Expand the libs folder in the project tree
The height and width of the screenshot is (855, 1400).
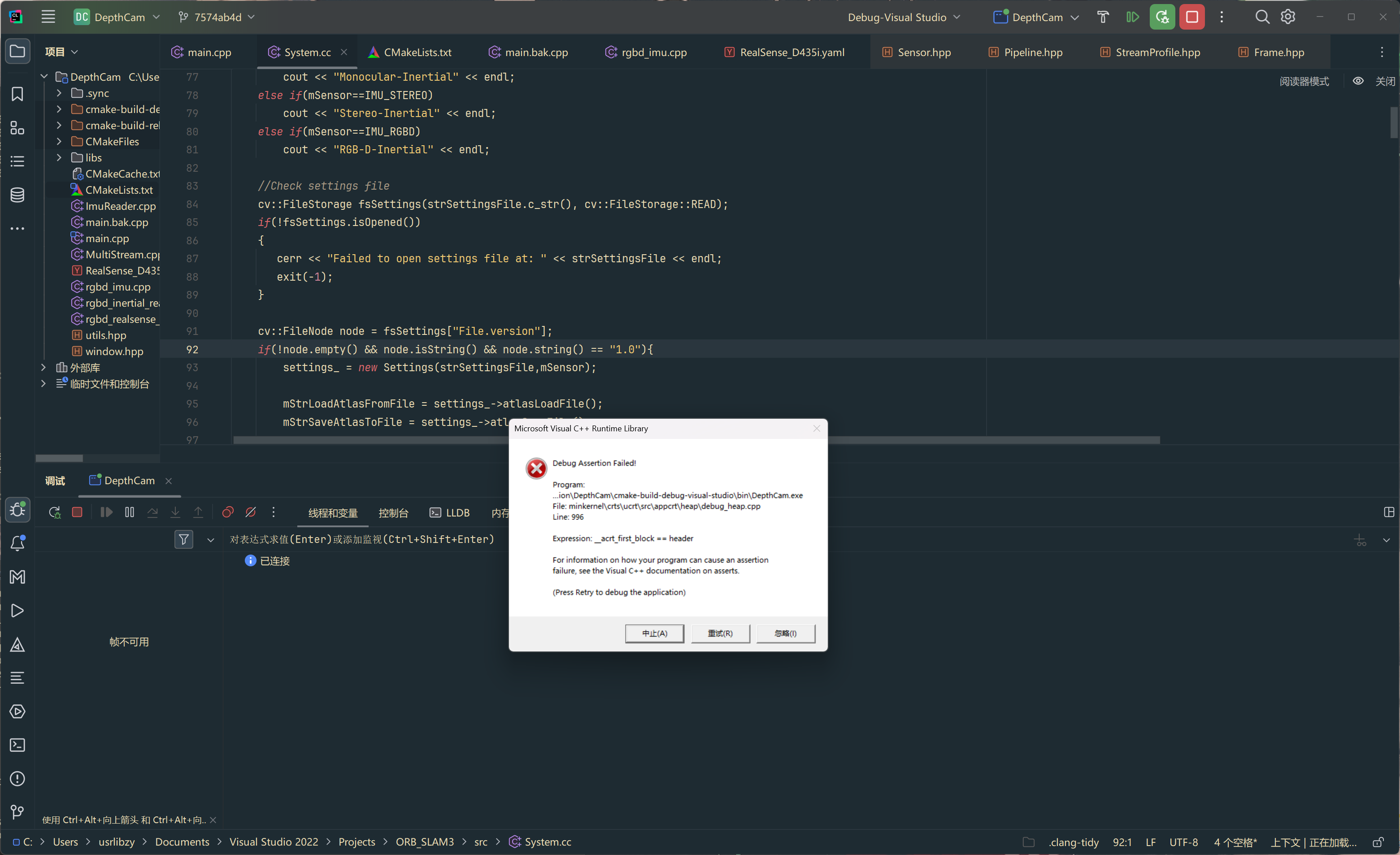[x=59, y=157]
